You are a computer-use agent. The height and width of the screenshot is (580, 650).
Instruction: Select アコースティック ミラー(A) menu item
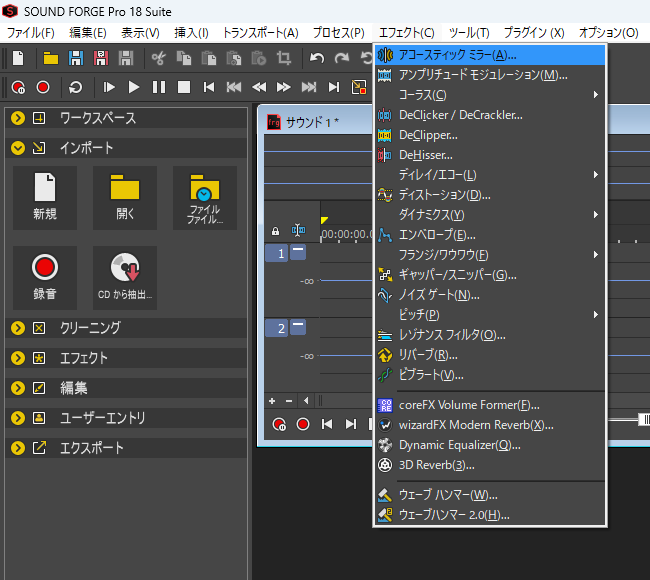(x=490, y=55)
